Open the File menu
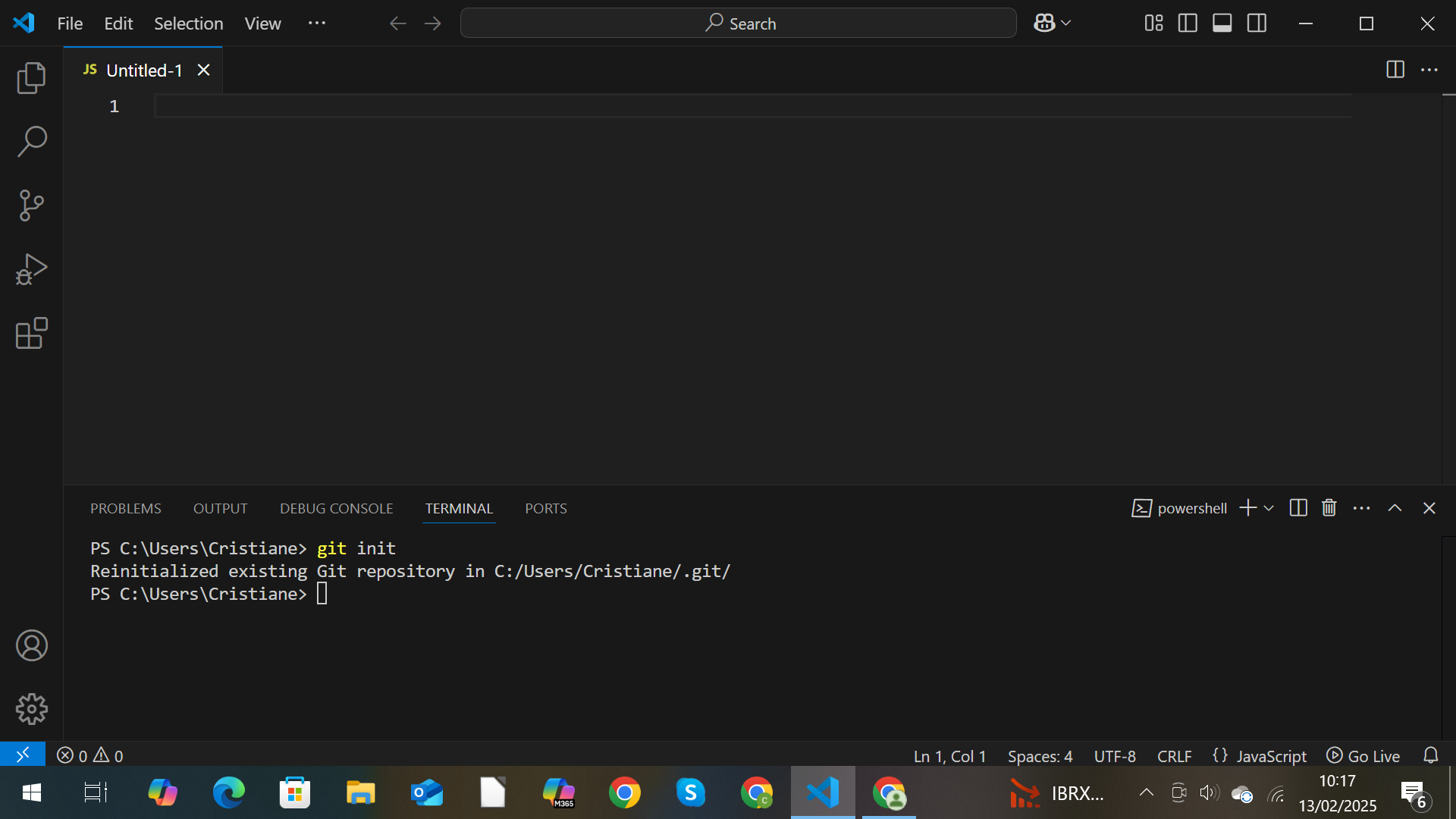 pos(70,24)
